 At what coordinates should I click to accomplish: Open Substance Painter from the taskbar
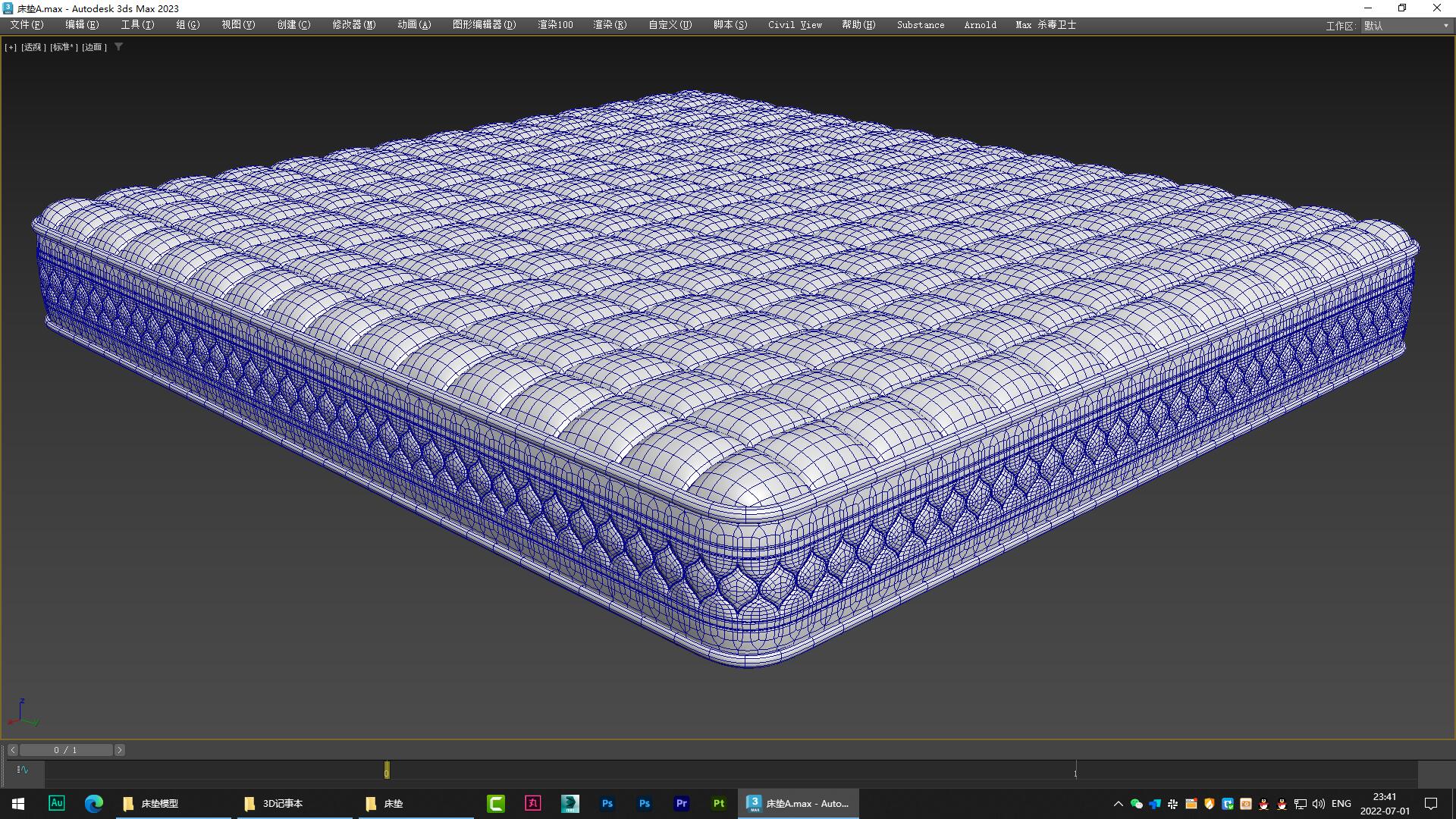718,803
